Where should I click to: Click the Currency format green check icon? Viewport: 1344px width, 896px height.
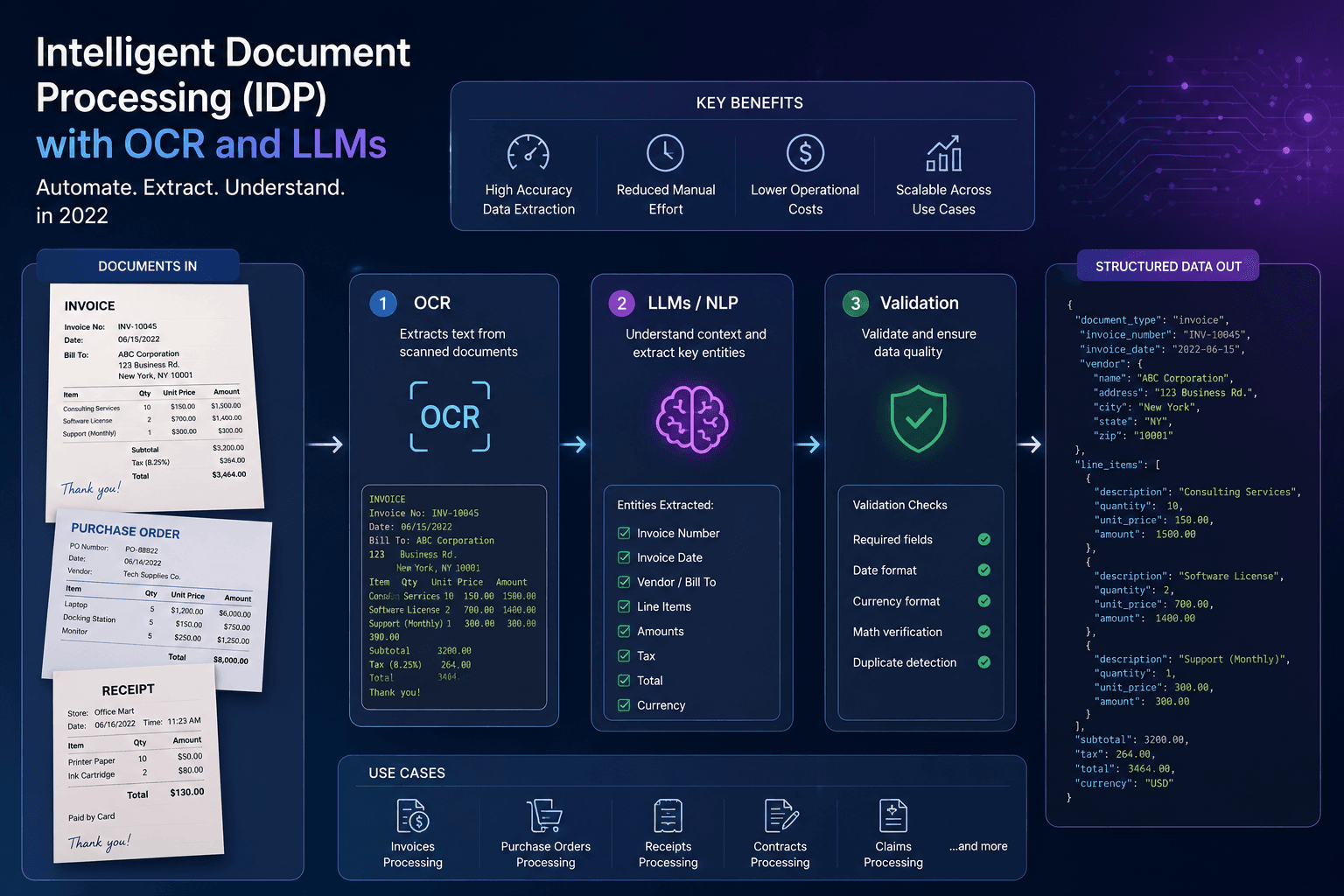coord(984,601)
